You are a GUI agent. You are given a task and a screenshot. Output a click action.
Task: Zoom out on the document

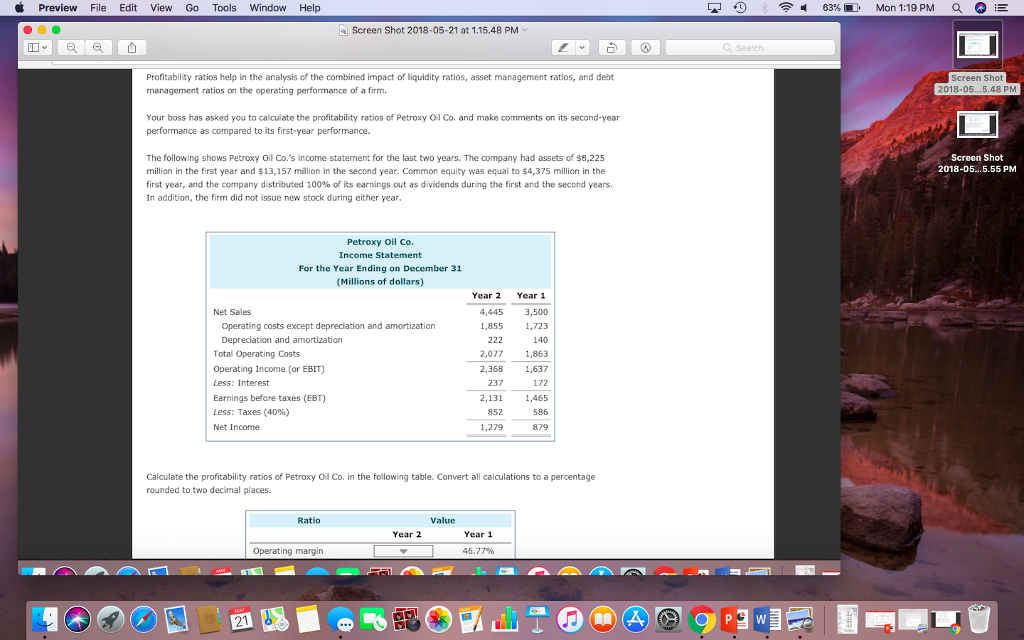pos(71,46)
